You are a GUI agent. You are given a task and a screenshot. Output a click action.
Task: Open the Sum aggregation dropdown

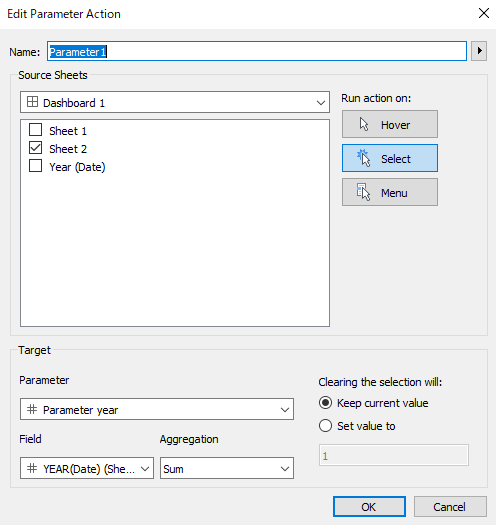(x=227, y=468)
